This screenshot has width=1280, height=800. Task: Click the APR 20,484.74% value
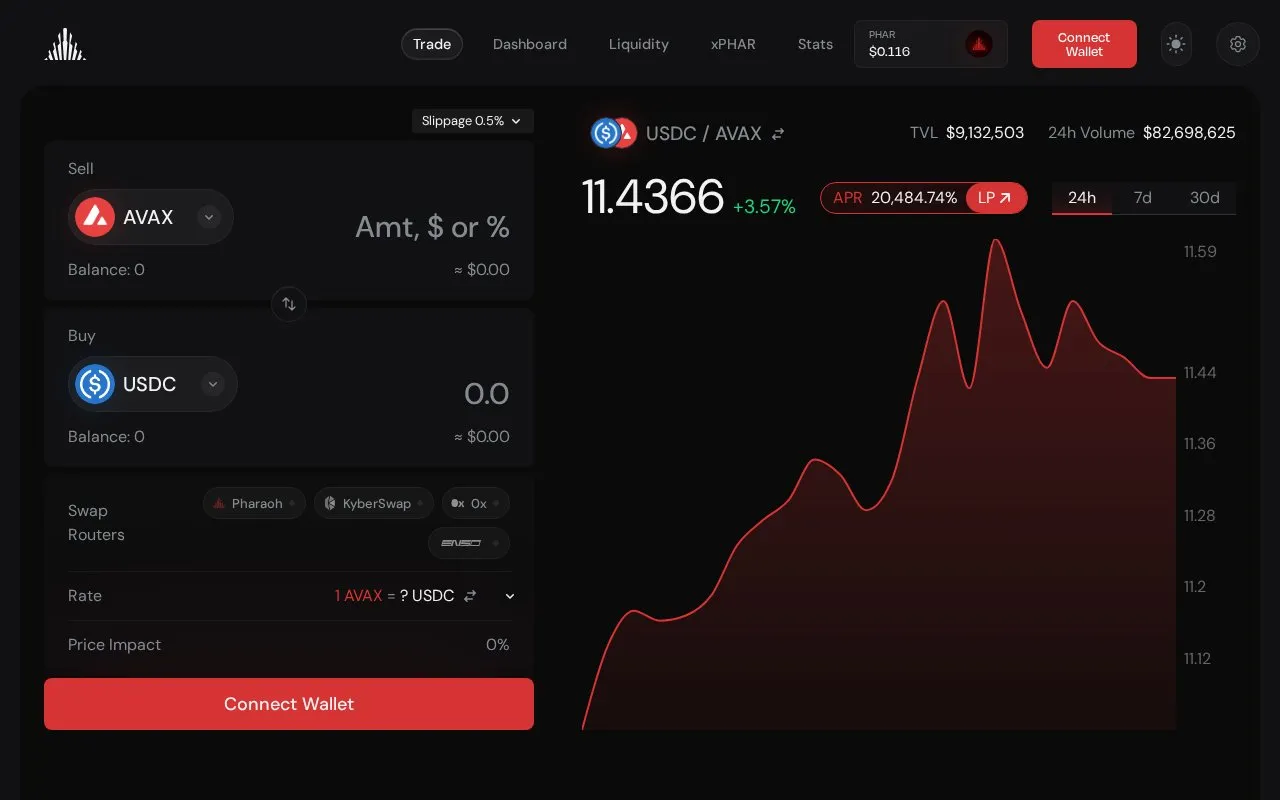(x=914, y=198)
